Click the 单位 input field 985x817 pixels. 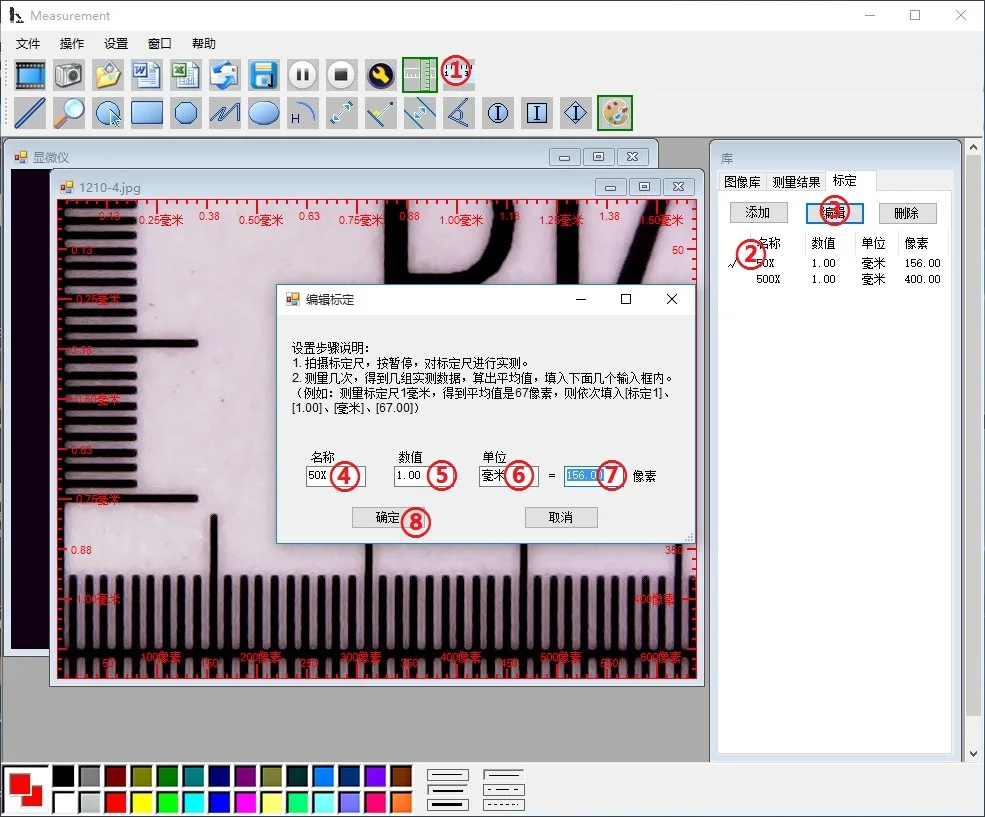pyautogui.click(x=508, y=476)
